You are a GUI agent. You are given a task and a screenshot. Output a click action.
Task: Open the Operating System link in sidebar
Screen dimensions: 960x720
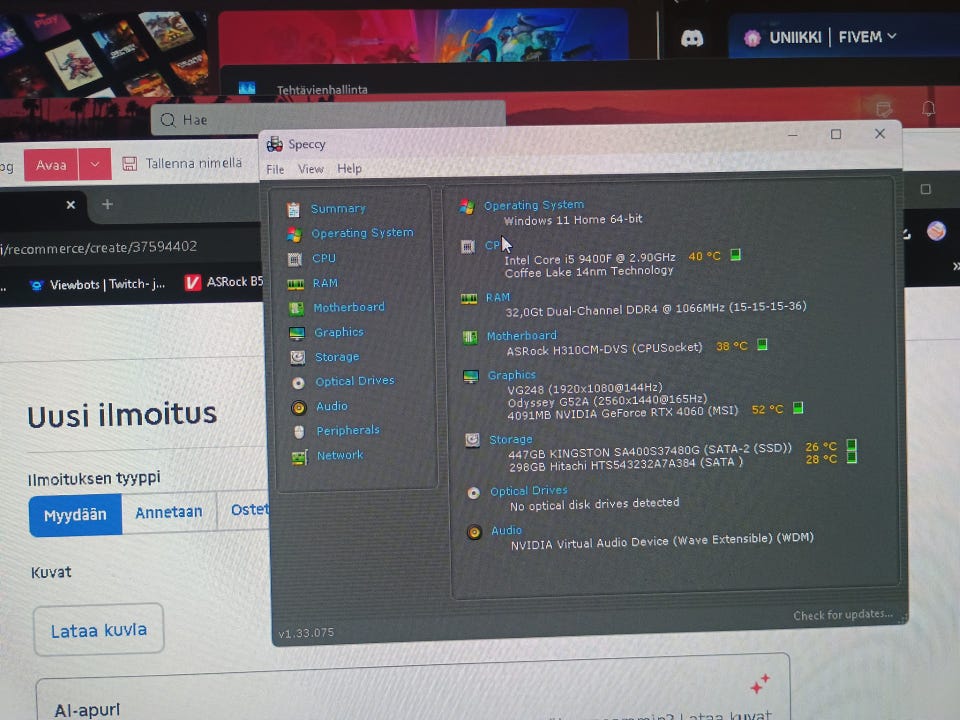pyautogui.click(x=362, y=233)
